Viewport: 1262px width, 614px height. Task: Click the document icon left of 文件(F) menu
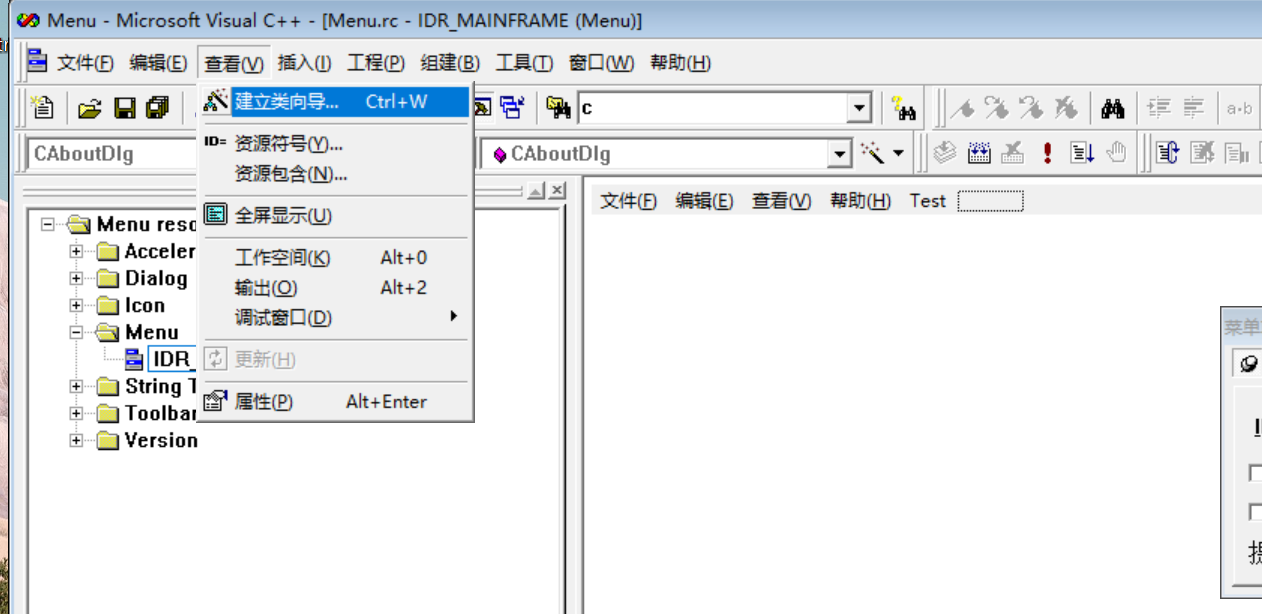tap(37, 61)
